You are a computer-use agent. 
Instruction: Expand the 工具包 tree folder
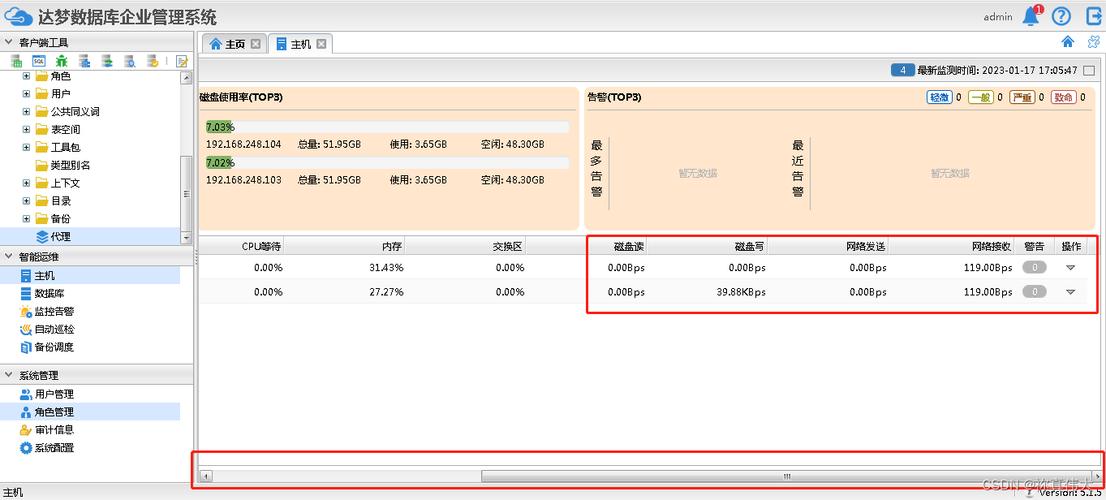(x=26, y=147)
